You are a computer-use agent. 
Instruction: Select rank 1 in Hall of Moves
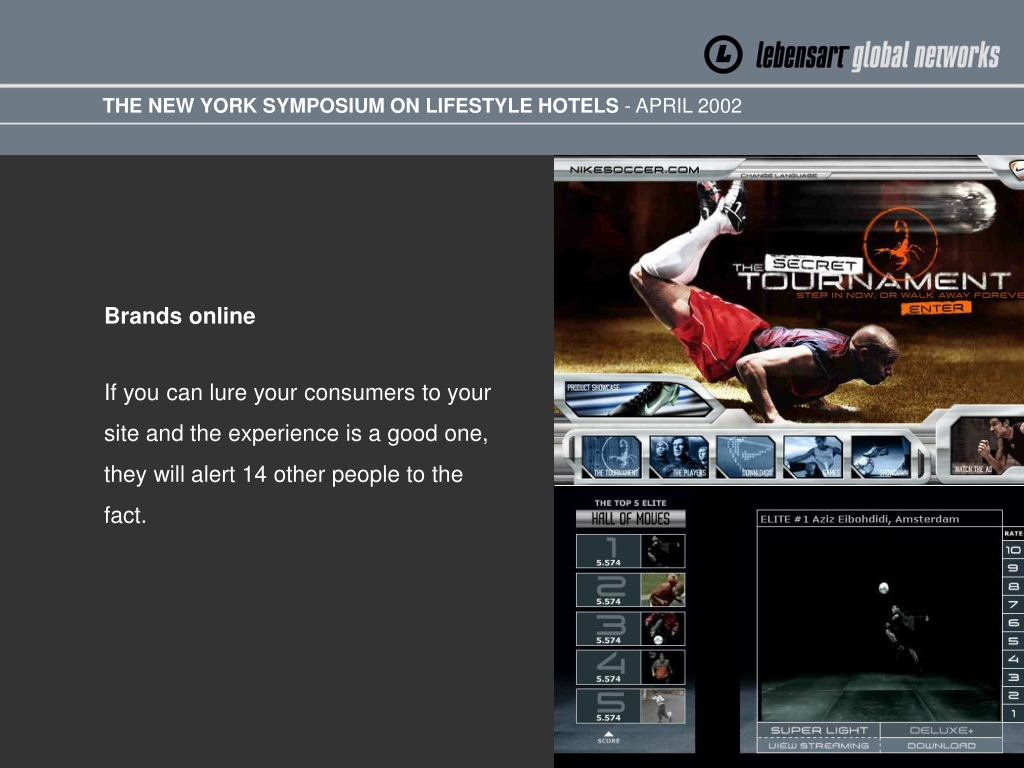(630, 551)
